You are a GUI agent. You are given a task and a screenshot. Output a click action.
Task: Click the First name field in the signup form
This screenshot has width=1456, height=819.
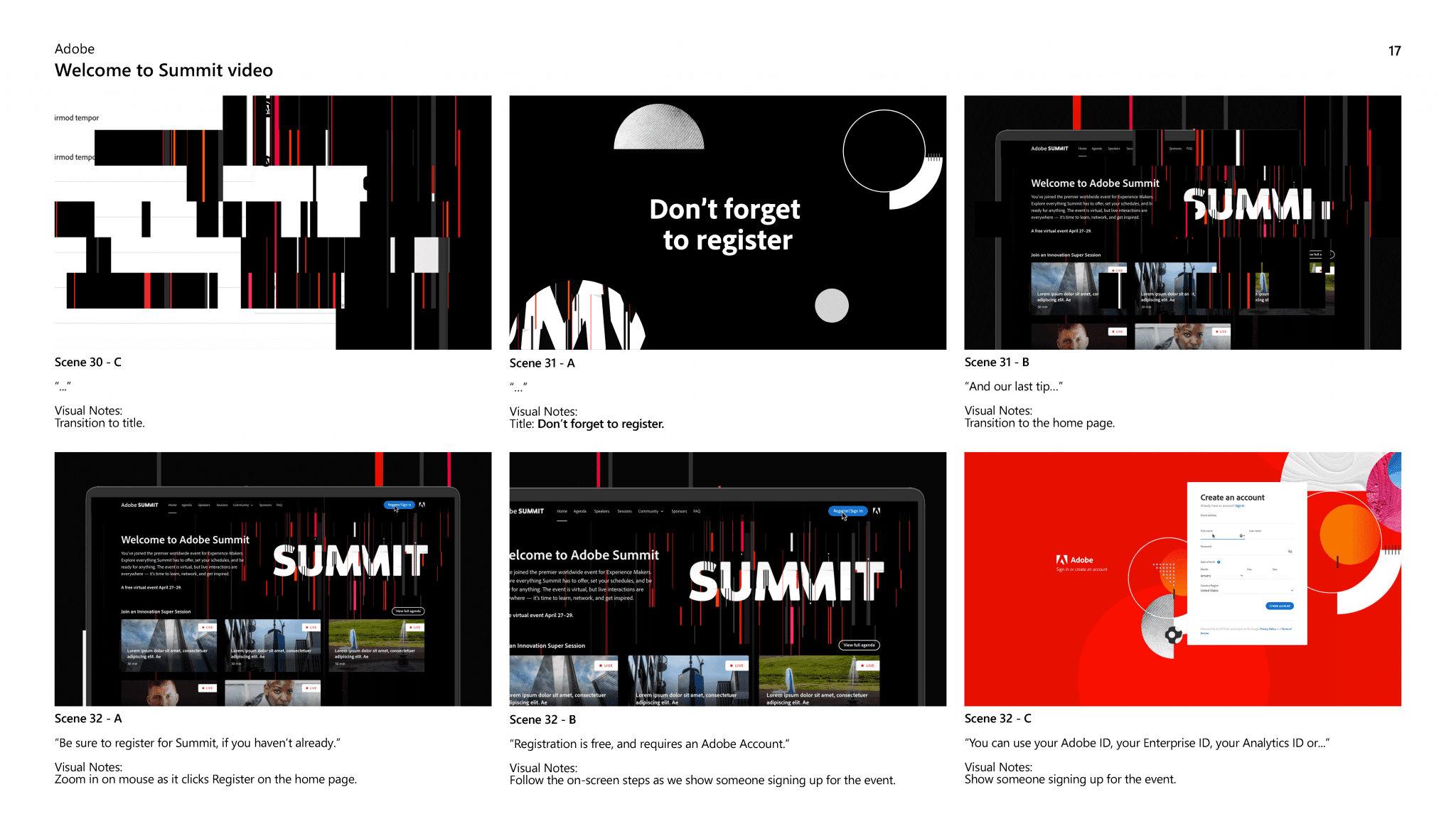click(x=1223, y=535)
